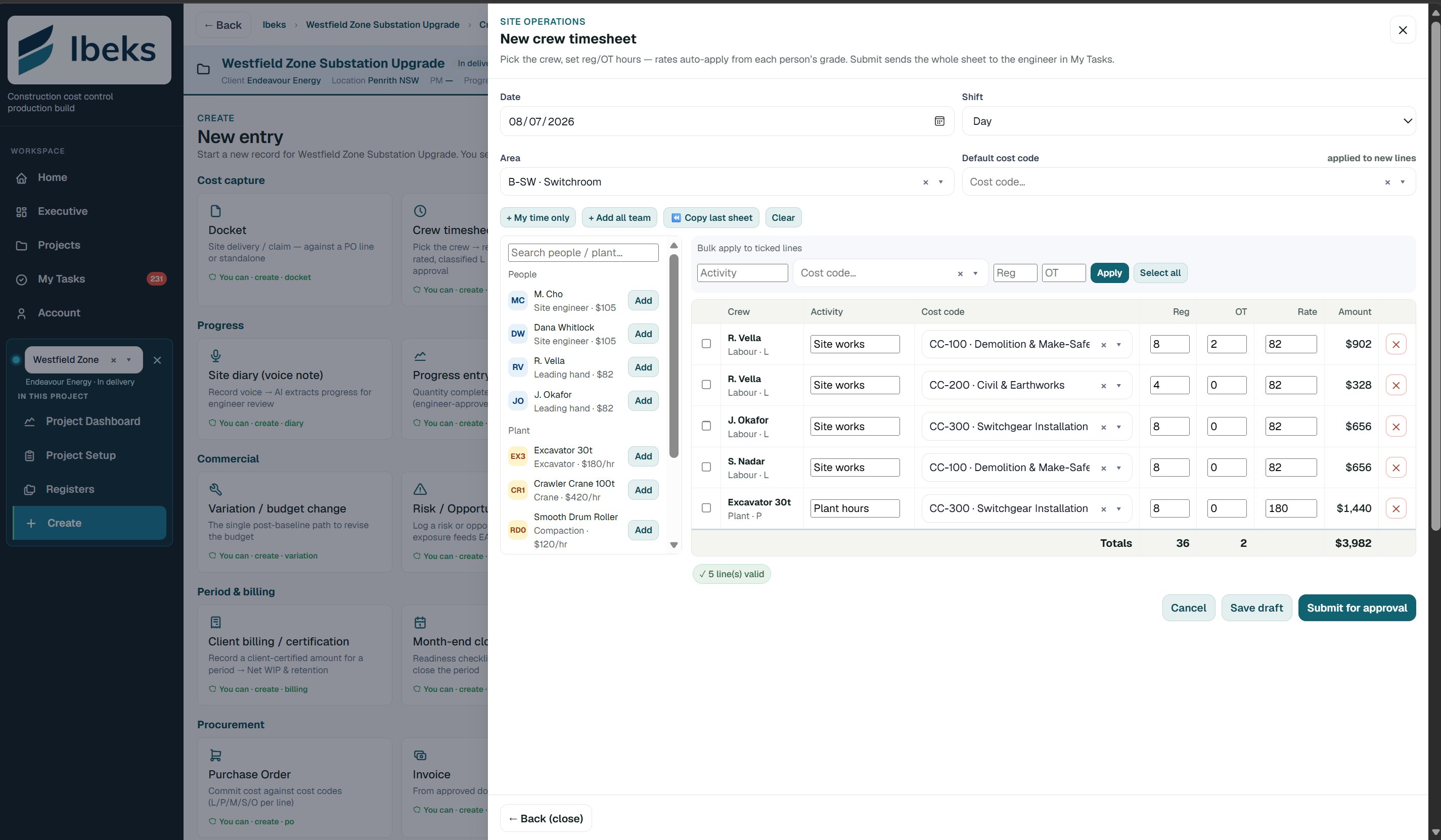Click the Back (close) button at bottom

(x=546, y=818)
